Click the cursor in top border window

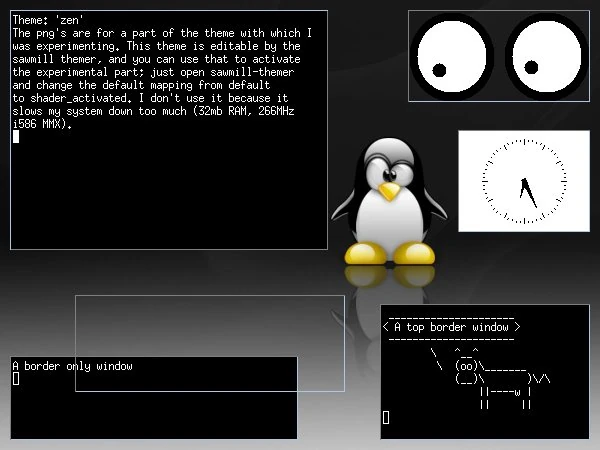point(386,417)
